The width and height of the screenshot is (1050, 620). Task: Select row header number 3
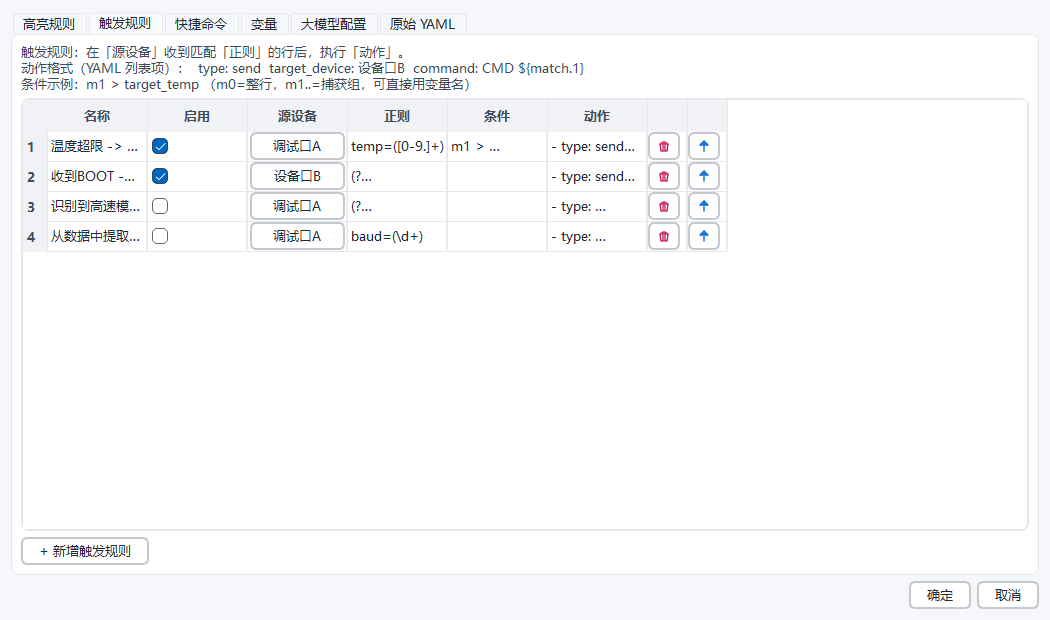point(35,206)
